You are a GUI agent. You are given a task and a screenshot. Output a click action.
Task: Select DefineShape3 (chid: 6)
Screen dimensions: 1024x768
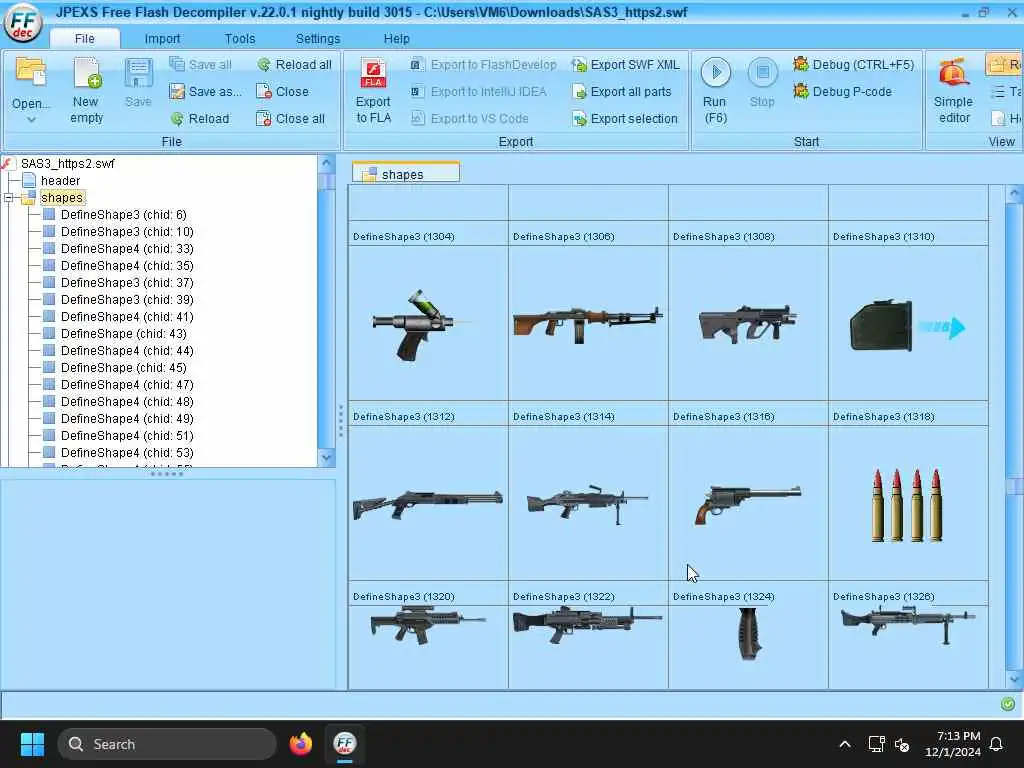click(123, 214)
